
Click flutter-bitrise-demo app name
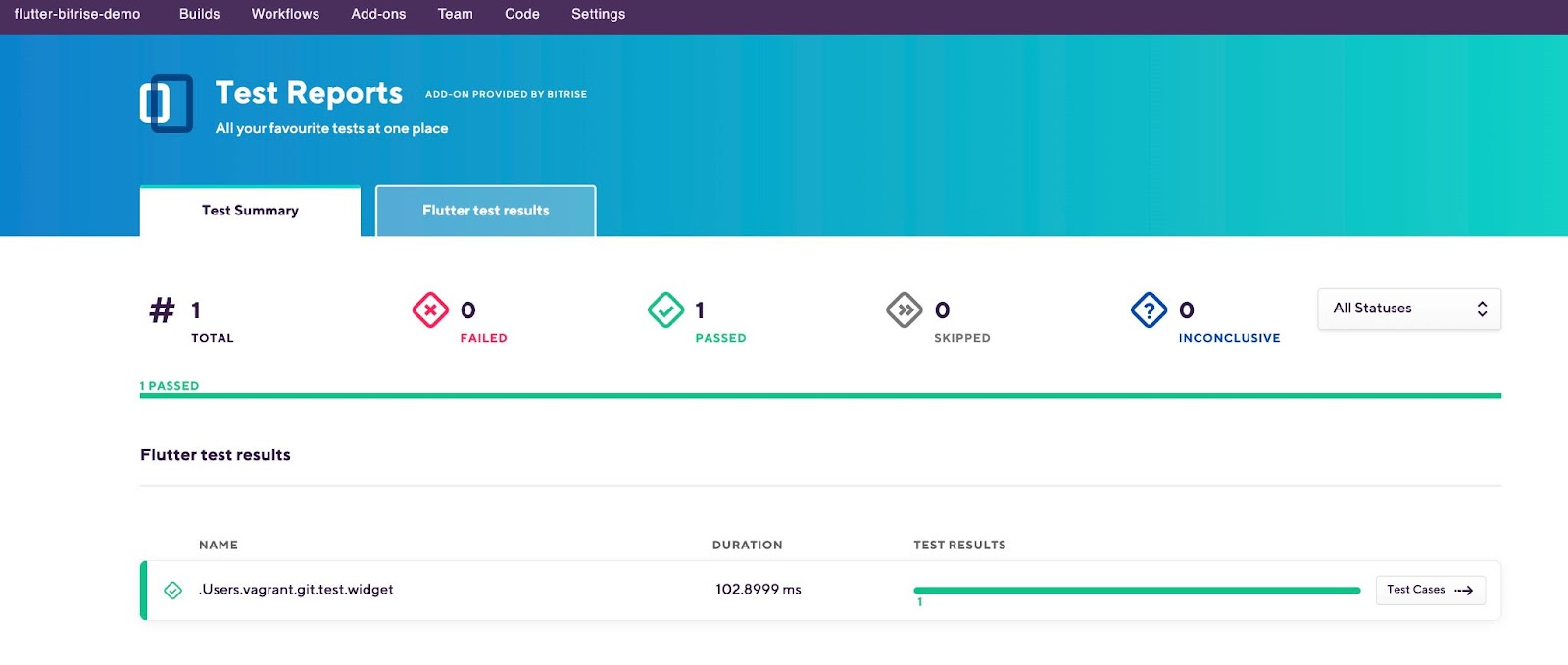tap(77, 14)
